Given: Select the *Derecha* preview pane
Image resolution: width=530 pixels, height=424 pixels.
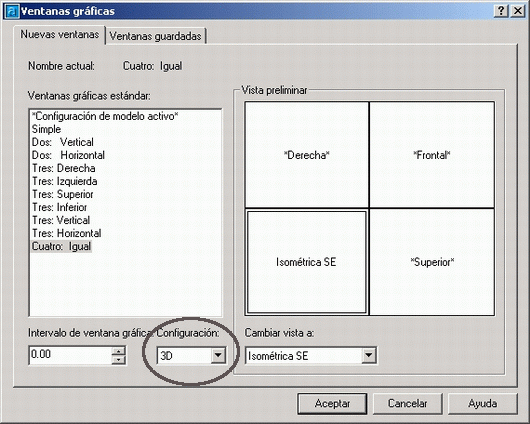Looking at the screenshot, I should (307, 155).
